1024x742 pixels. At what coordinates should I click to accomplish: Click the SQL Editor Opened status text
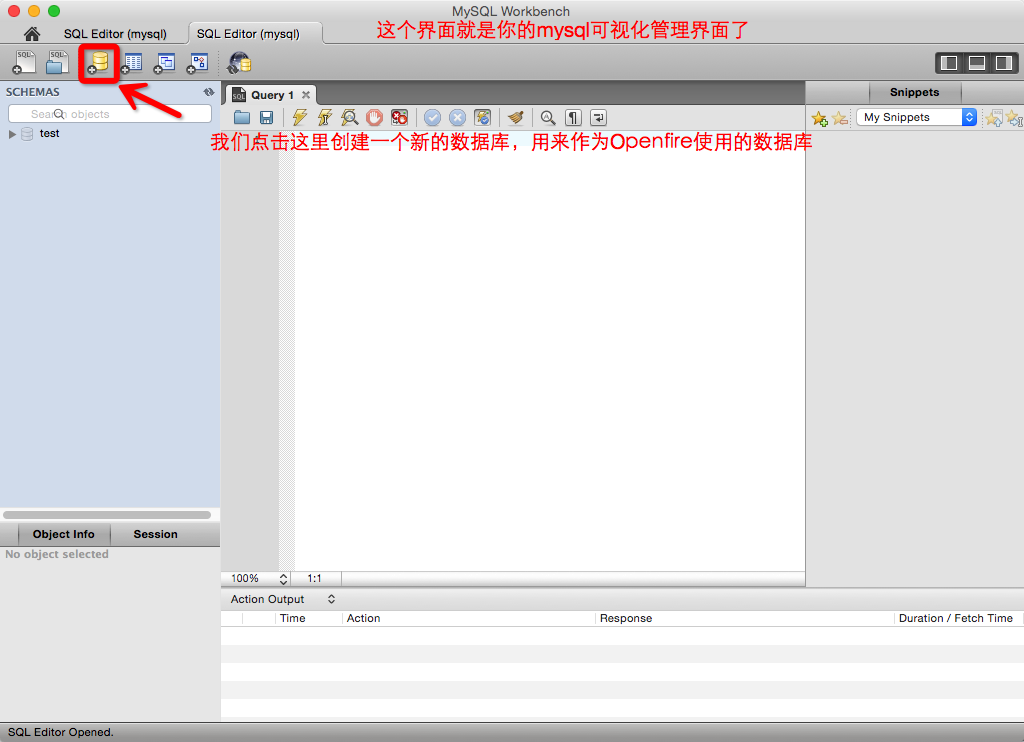tap(61, 732)
